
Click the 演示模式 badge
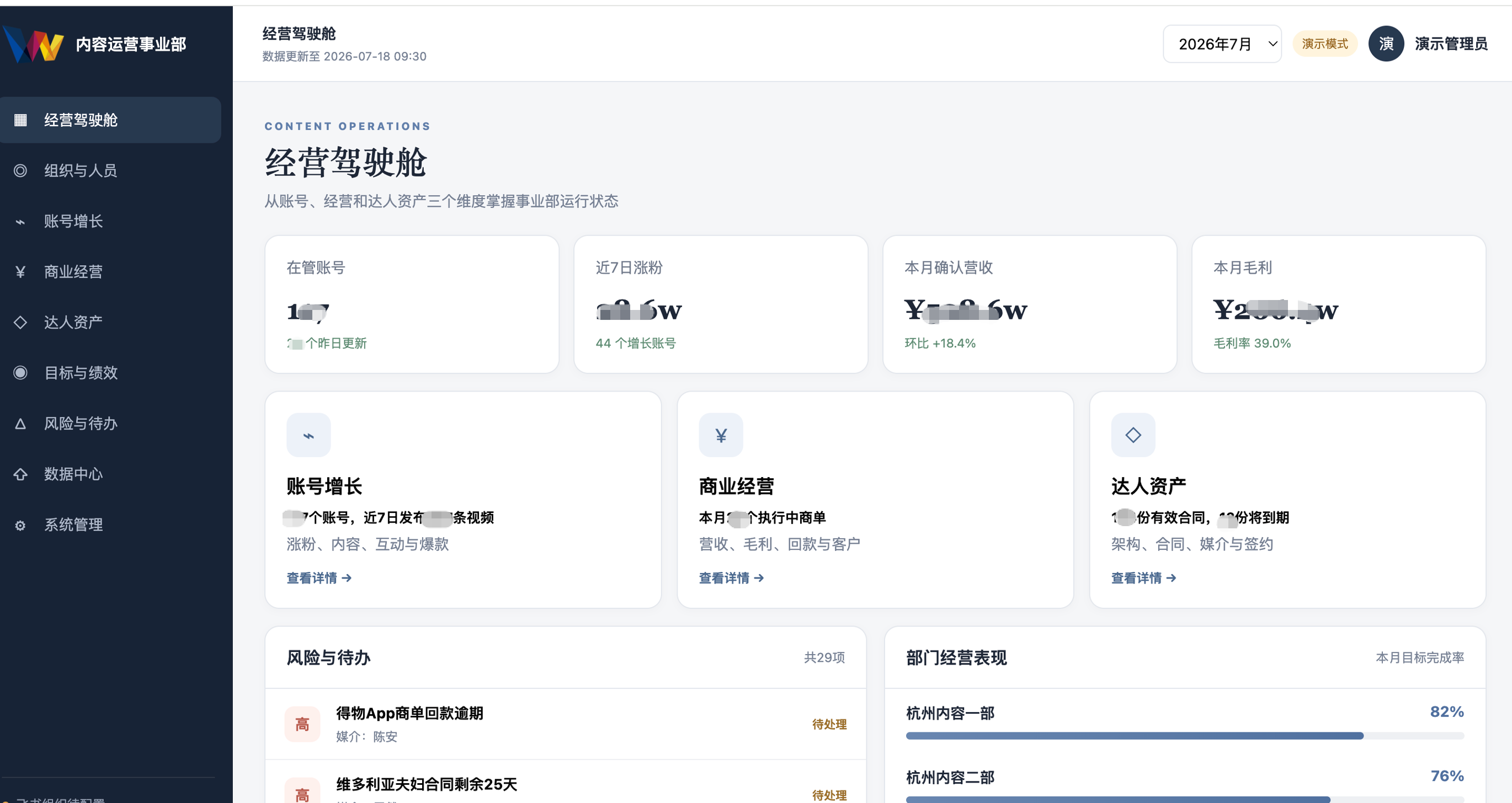1325,44
